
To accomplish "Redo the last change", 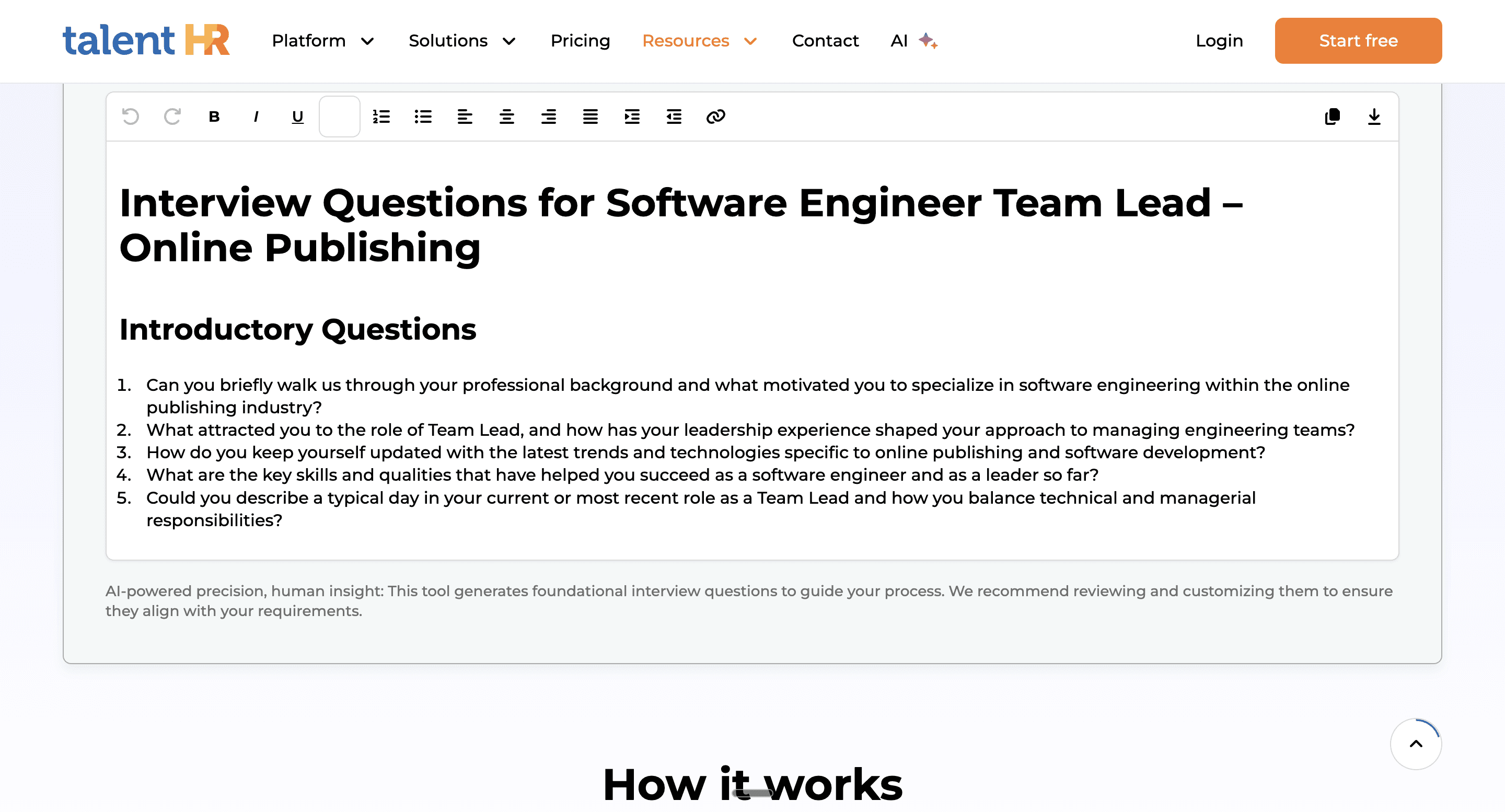I will pos(172,116).
